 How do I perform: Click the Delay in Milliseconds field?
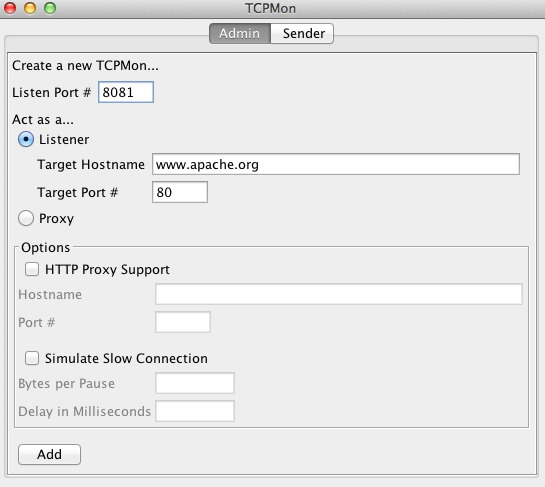[x=195, y=411]
